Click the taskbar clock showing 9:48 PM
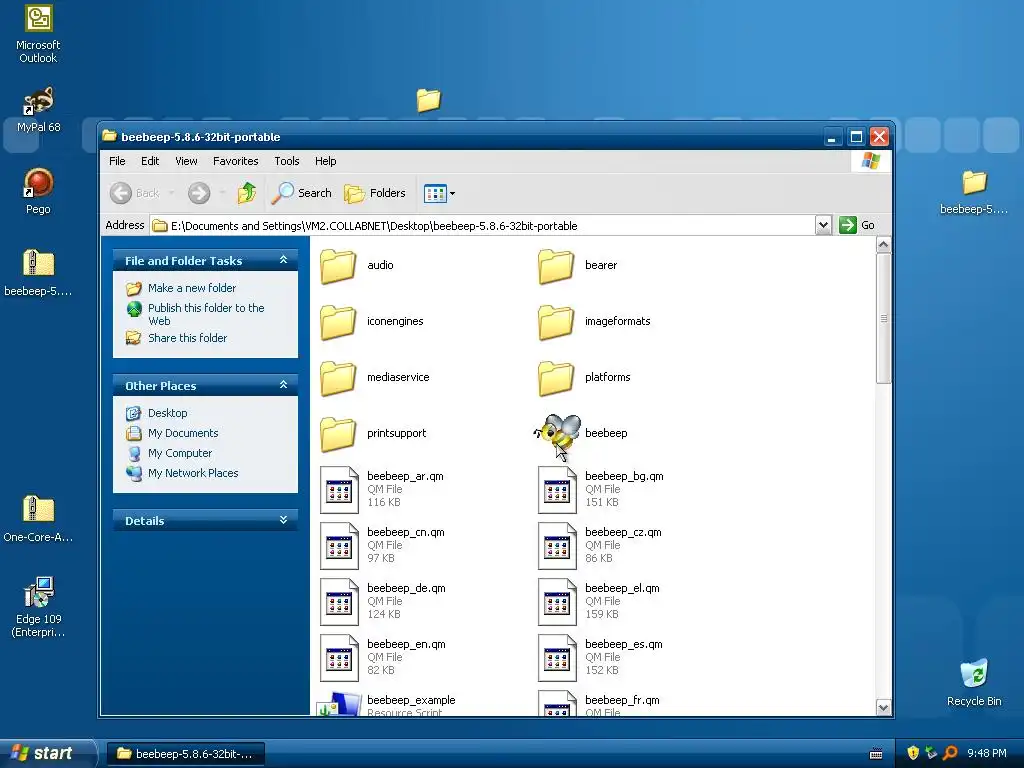This screenshot has height=768, width=1024. point(987,753)
